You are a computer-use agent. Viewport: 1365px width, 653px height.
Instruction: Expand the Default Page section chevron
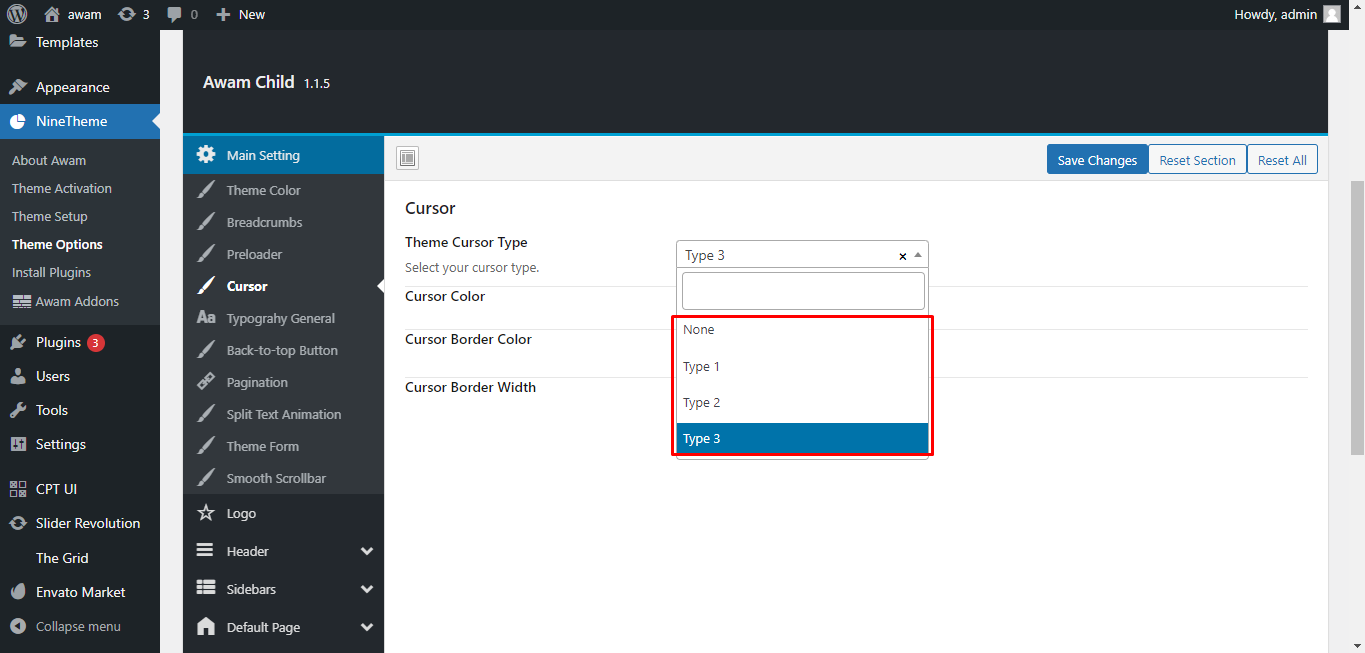(367, 627)
